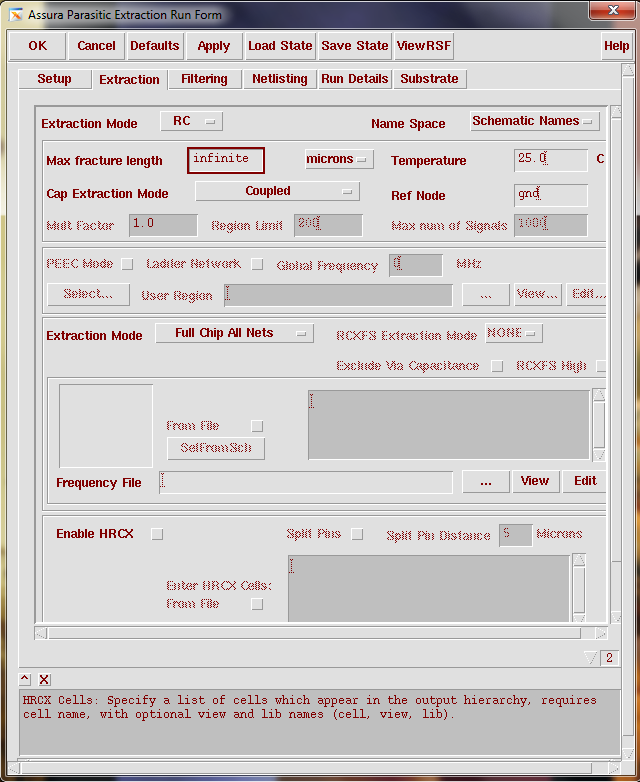Click the numbered 2 indicator button
The image size is (640, 782).
click(x=609, y=658)
